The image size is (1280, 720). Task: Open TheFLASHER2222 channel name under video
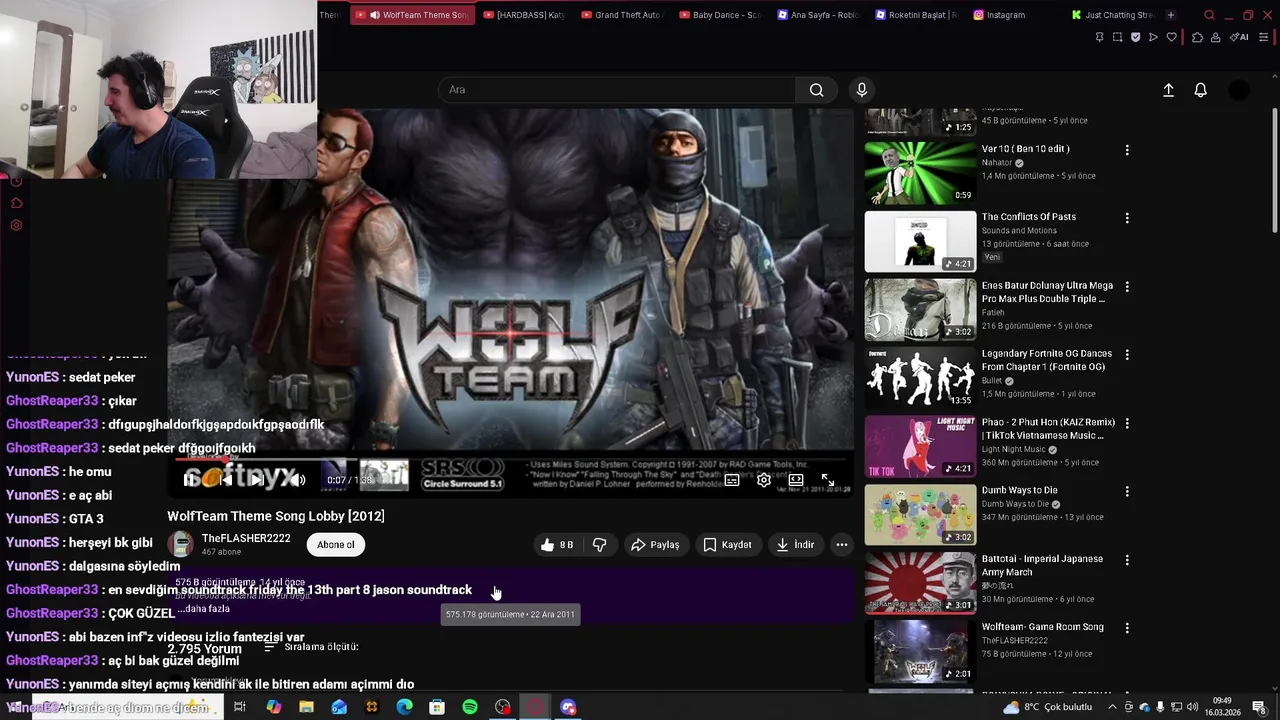click(x=246, y=538)
